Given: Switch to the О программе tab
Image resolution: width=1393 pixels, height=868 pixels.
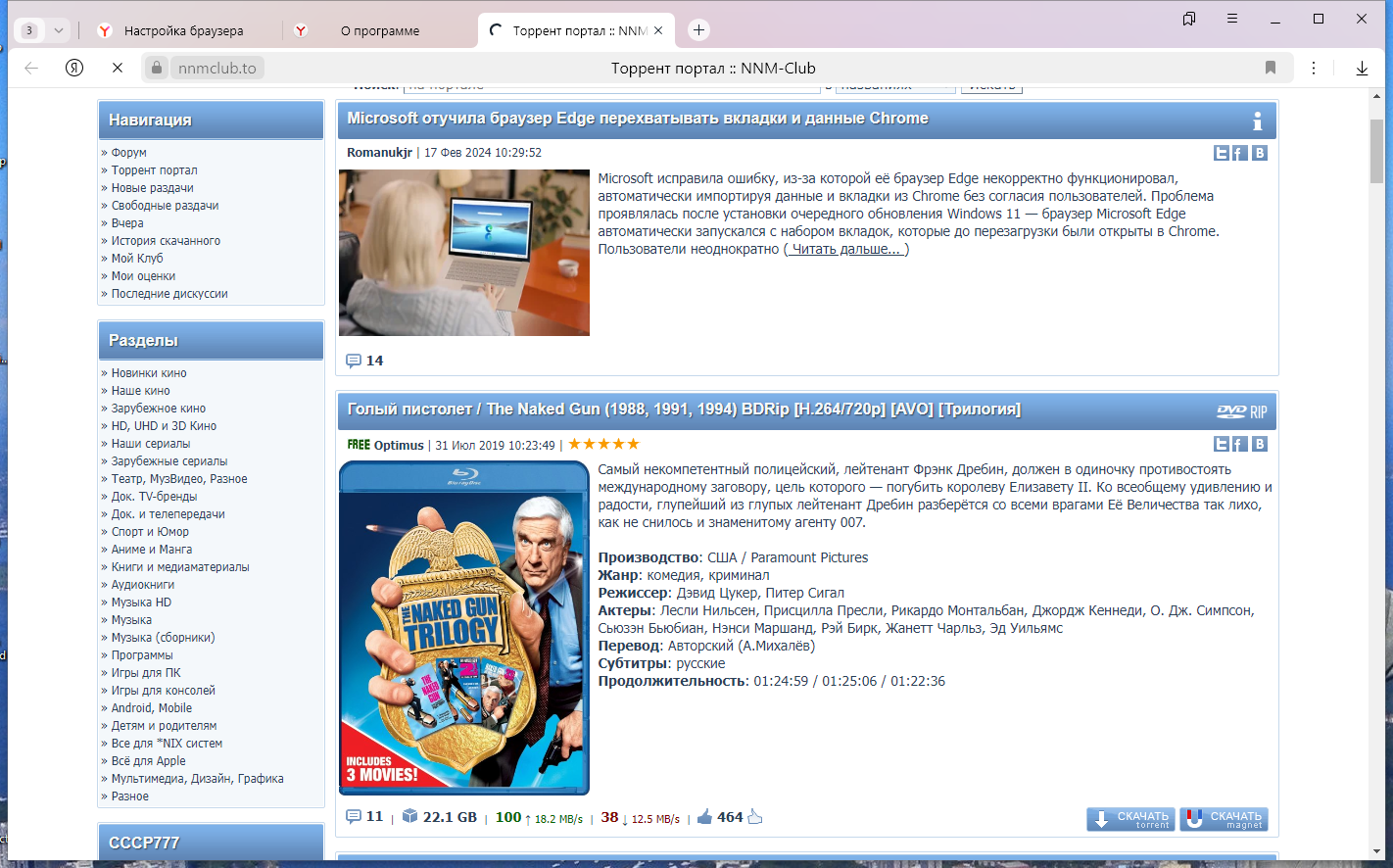Looking at the screenshot, I should point(379,30).
